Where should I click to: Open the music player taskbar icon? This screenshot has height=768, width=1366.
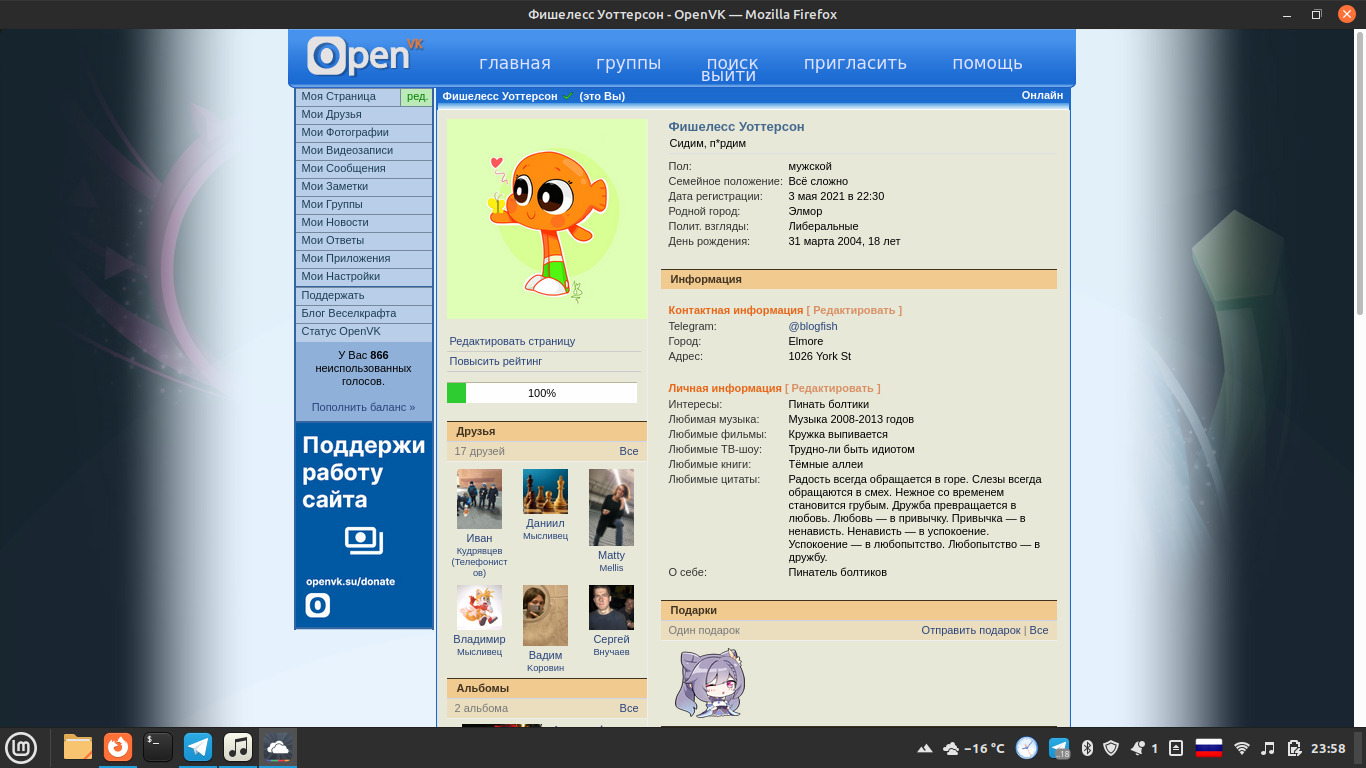click(238, 747)
